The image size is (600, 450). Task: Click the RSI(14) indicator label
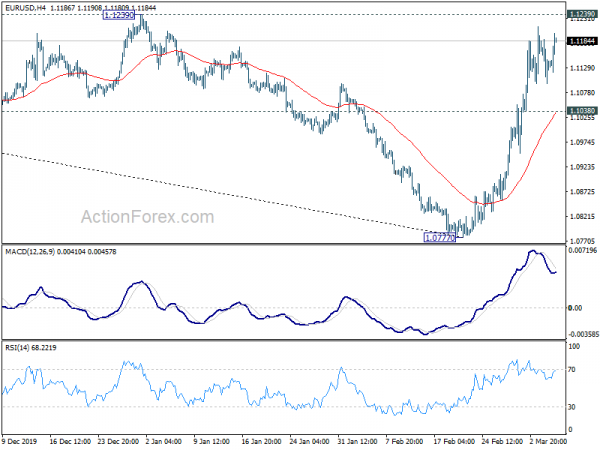point(16,348)
